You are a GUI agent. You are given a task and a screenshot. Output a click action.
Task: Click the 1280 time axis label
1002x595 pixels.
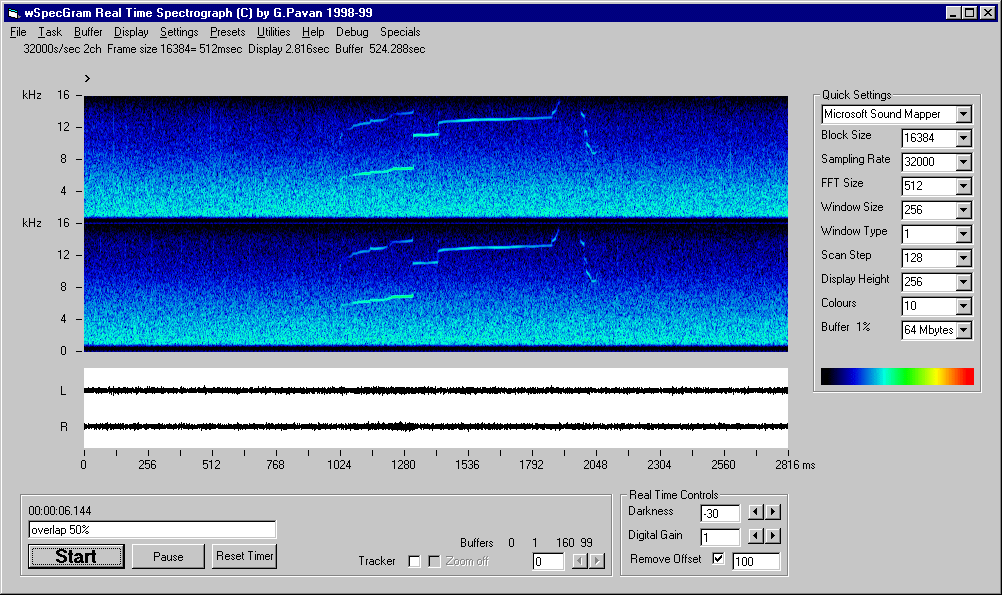(x=403, y=465)
